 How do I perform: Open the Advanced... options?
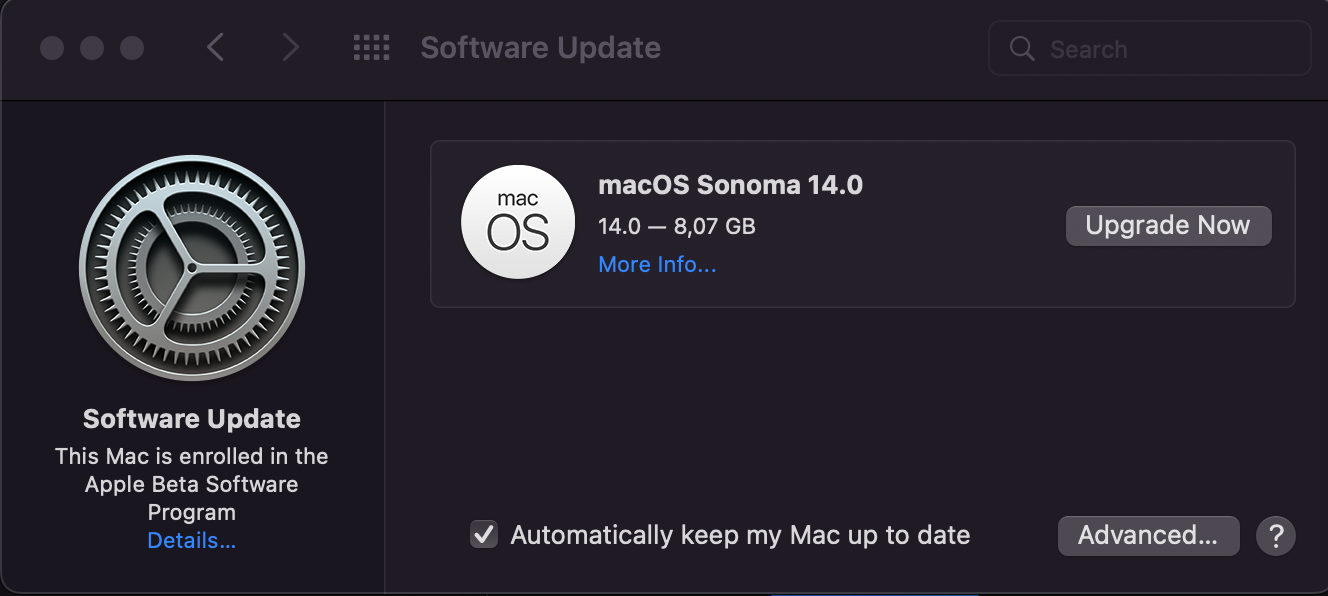(1148, 535)
